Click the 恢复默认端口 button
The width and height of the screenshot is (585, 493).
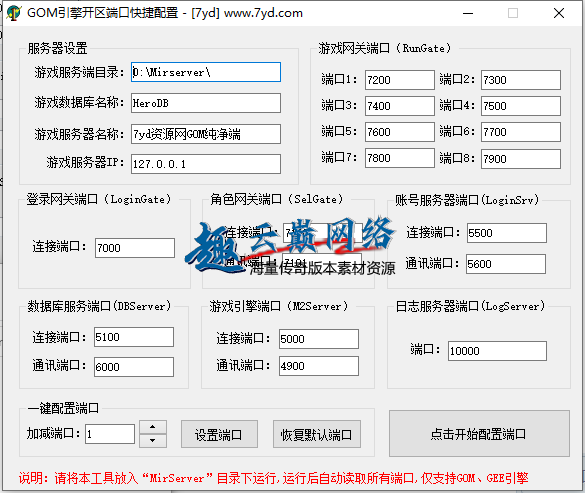coord(316,434)
